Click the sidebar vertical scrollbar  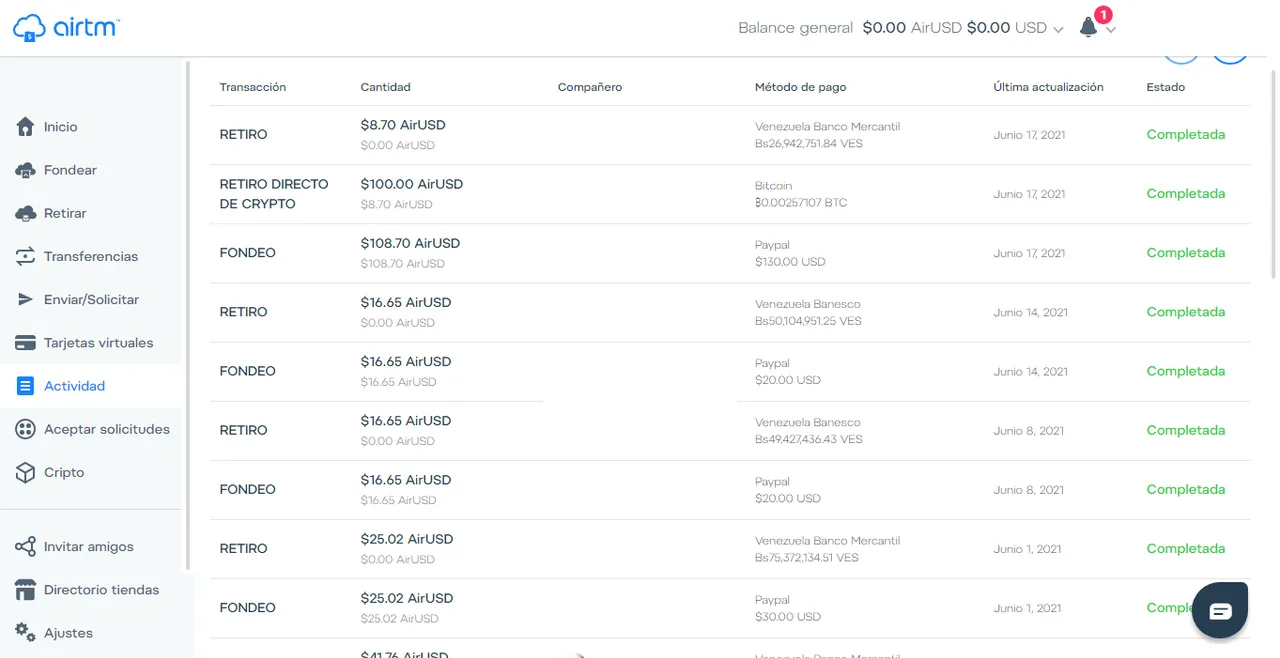coord(187,315)
